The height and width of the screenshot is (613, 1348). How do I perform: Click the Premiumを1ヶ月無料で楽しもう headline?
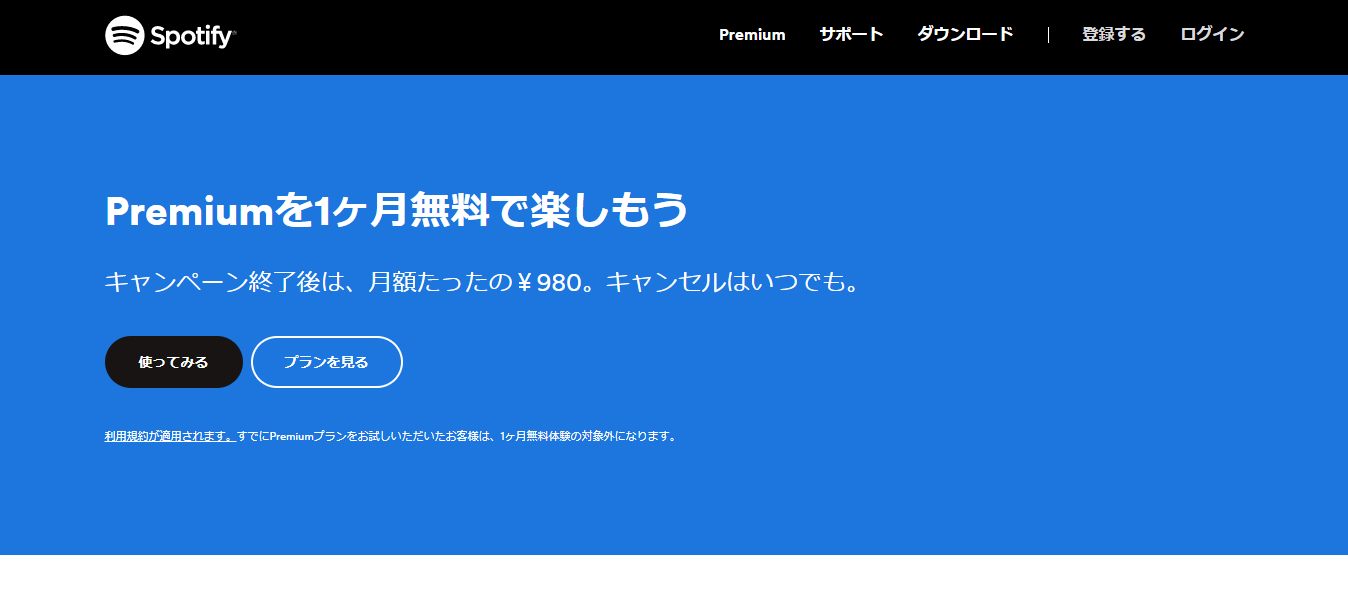(x=397, y=211)
